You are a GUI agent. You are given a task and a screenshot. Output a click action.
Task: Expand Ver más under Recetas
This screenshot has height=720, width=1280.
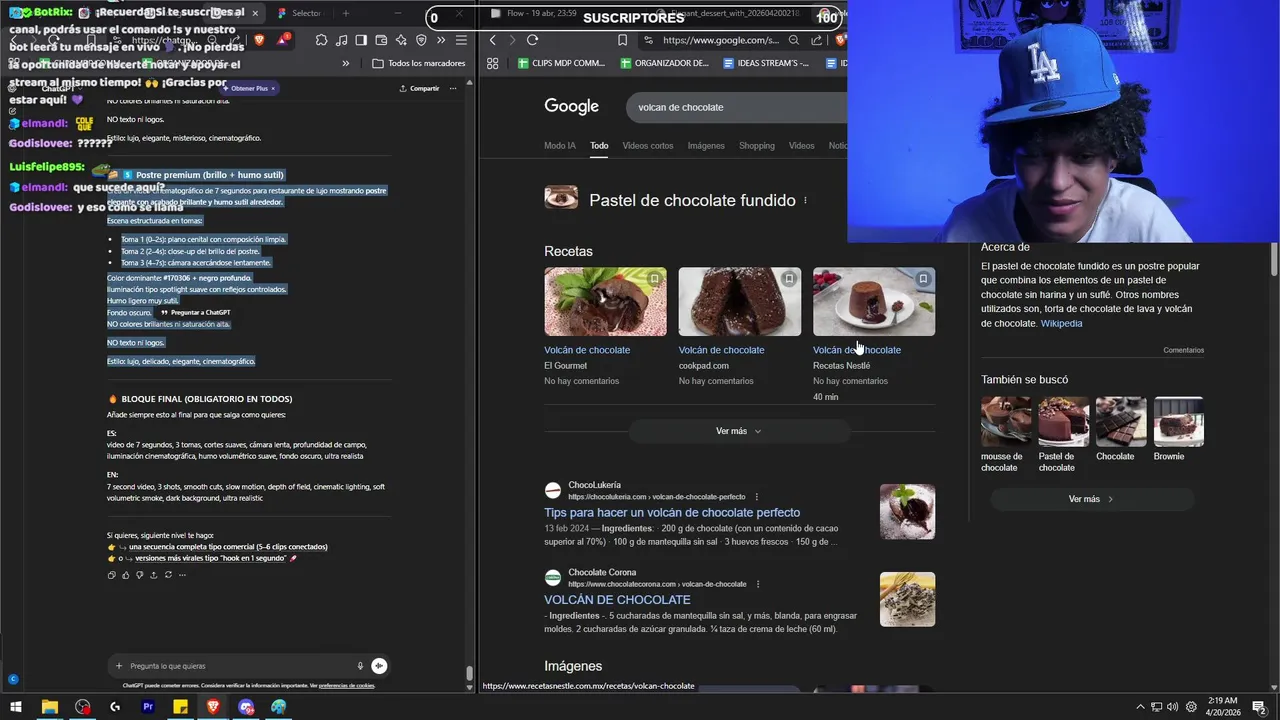[739, 431]
